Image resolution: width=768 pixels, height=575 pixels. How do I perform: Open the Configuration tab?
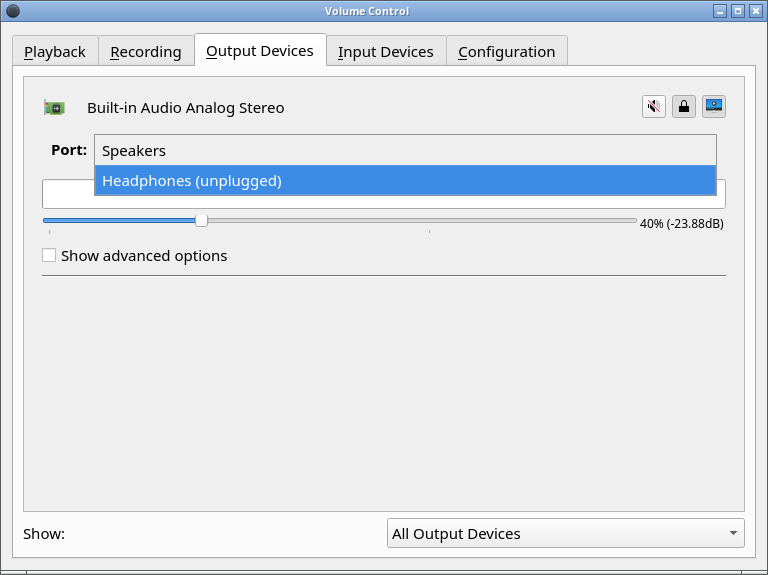point(506,52)
